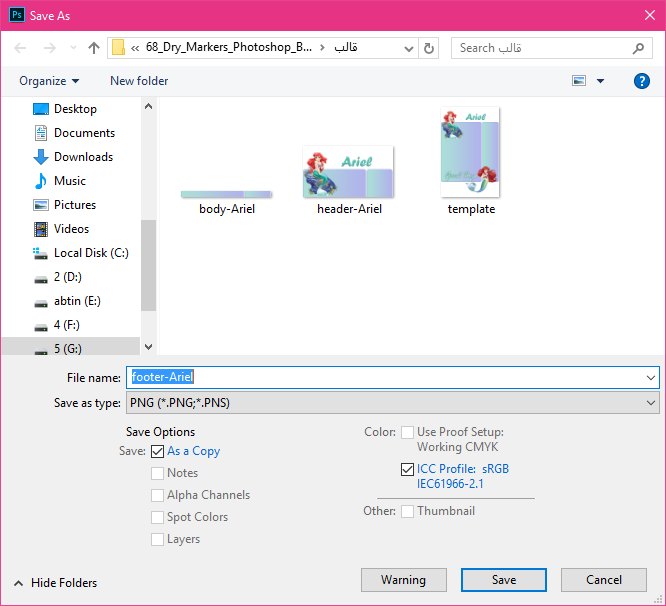Toggle the Thumbnail checkbox
This screenshot has height=606, width=666.
click(407, 511)
